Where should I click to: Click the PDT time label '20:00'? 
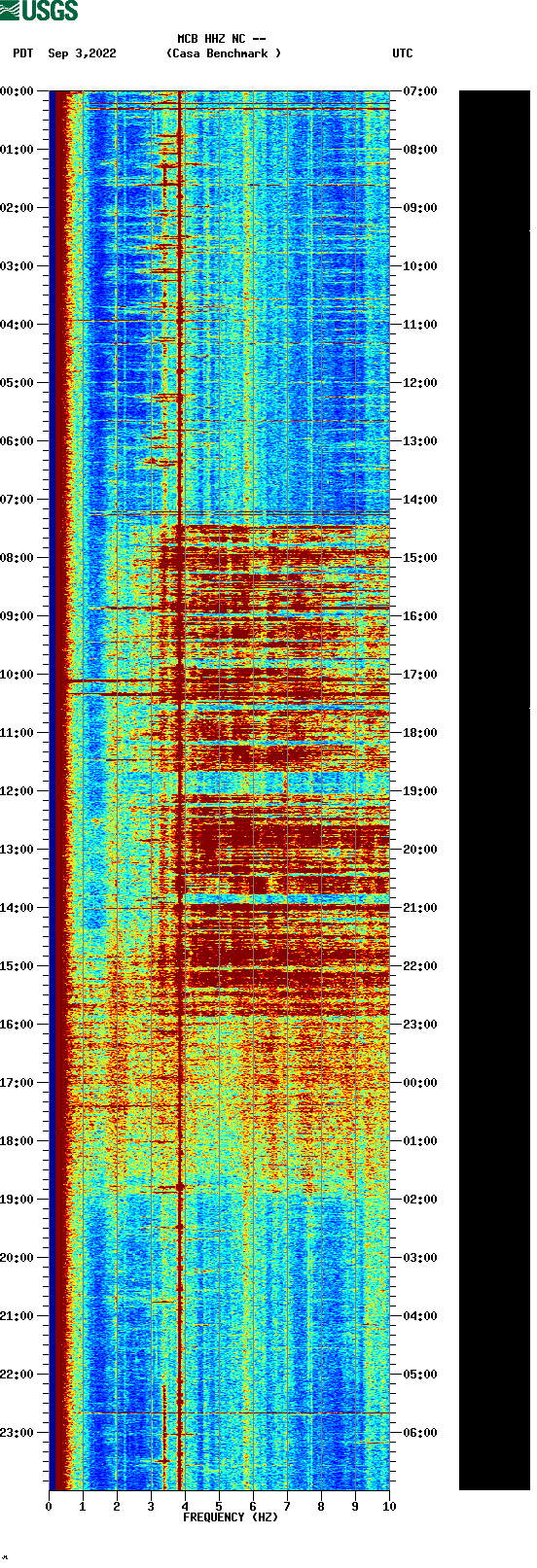coord(18,1258)
